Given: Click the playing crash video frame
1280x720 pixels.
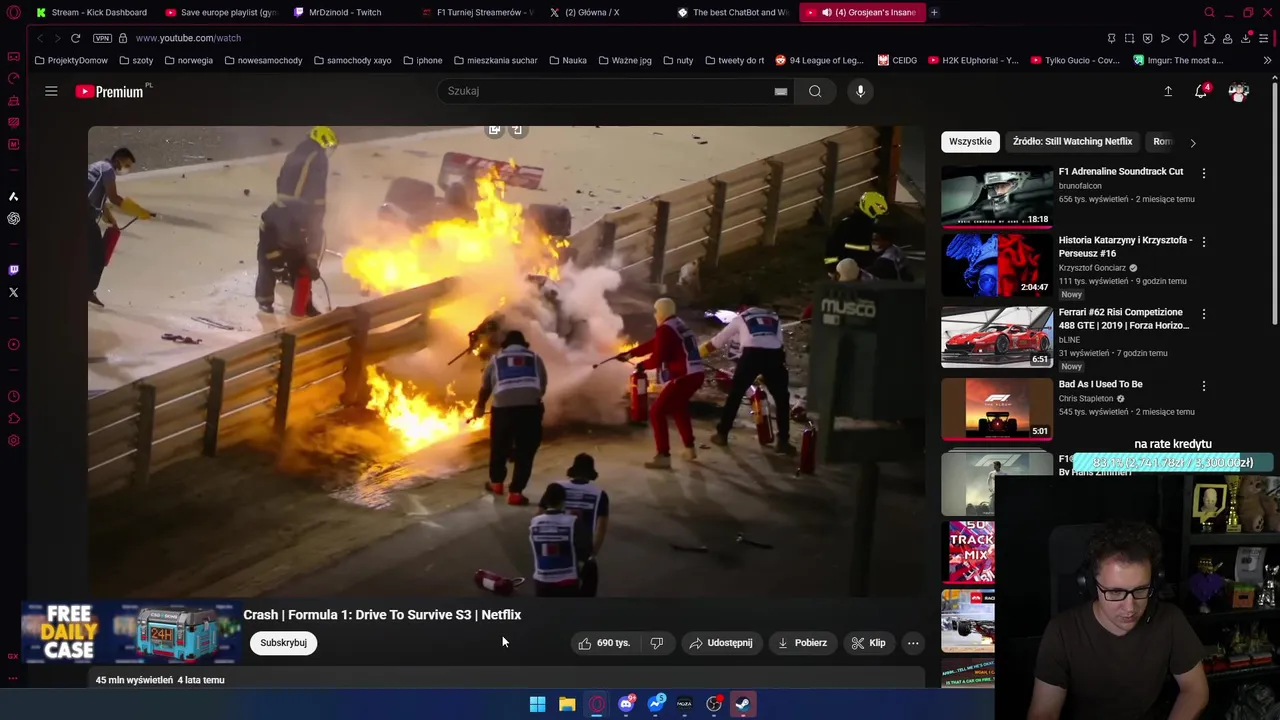Looking at the screenshot, I should click(506, 361).
